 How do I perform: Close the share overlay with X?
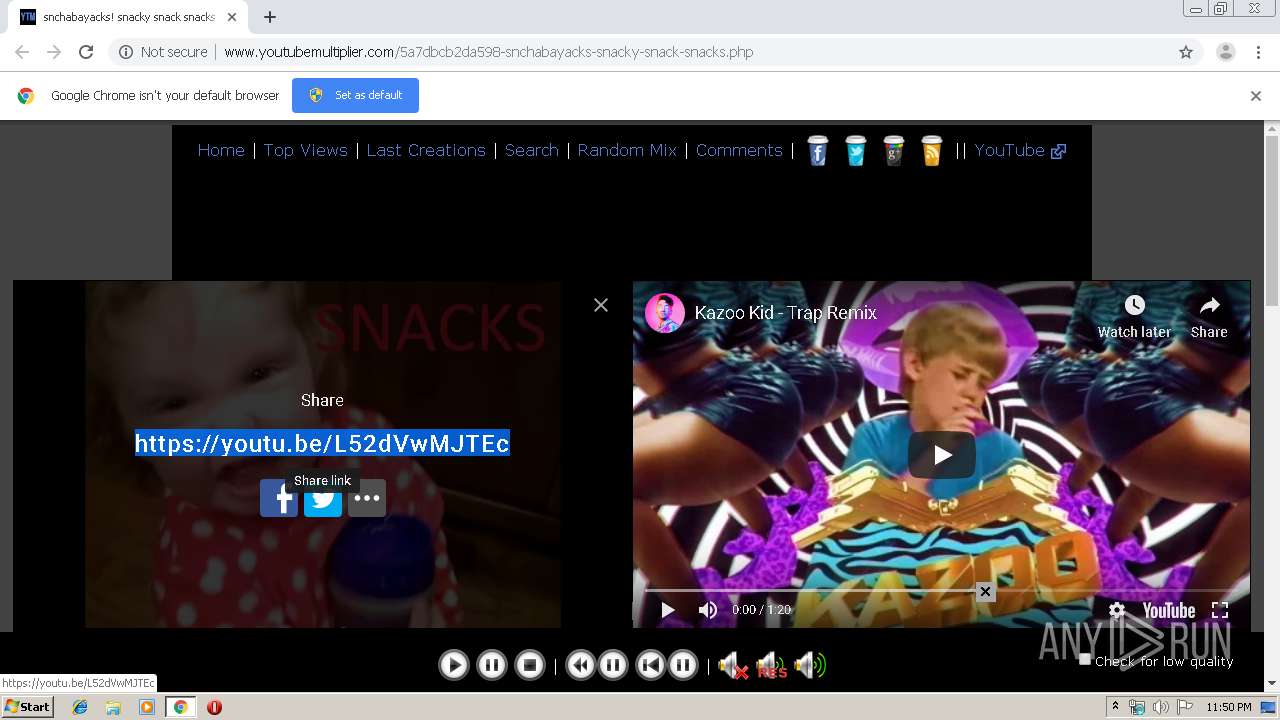click(601, 305)
